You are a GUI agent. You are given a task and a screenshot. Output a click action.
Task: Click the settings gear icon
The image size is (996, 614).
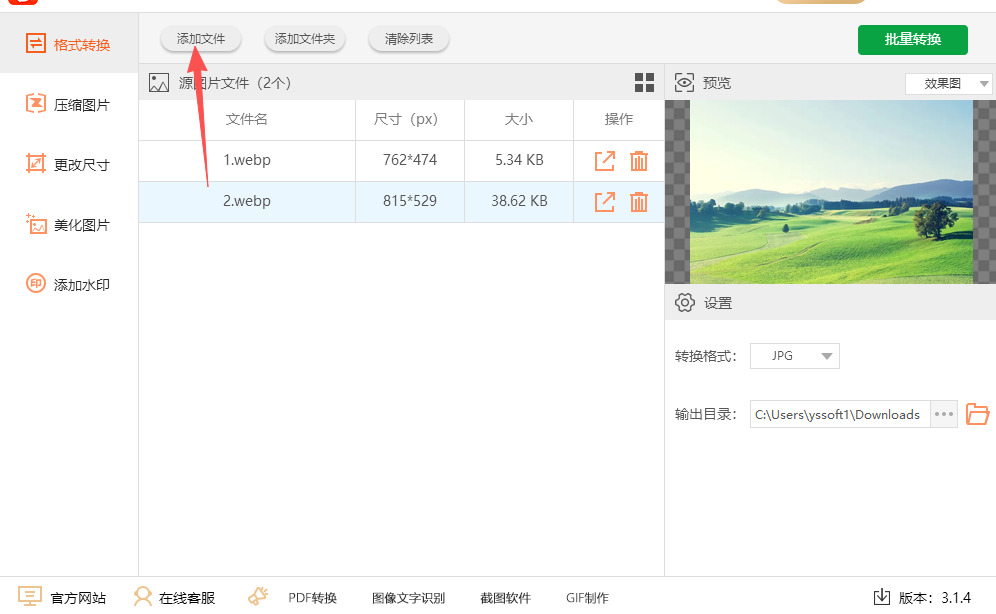click(685, 303)
